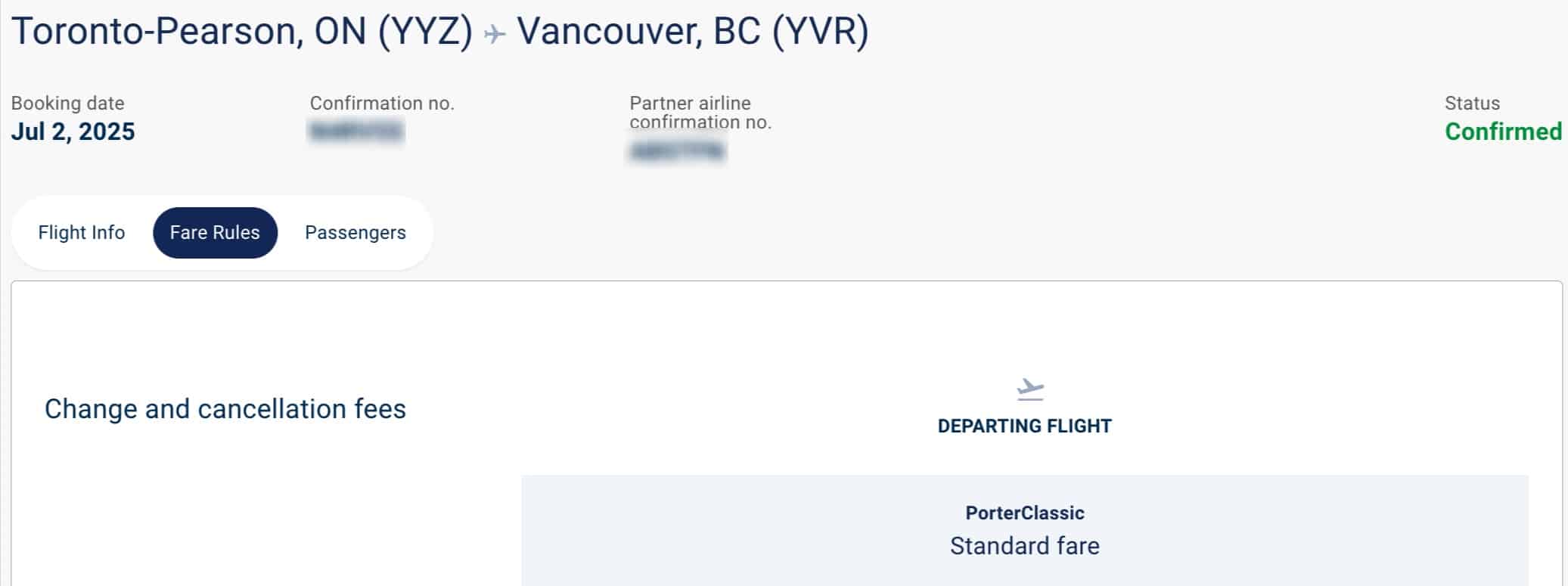Switch to the Flight Info tab

(81, 232)
